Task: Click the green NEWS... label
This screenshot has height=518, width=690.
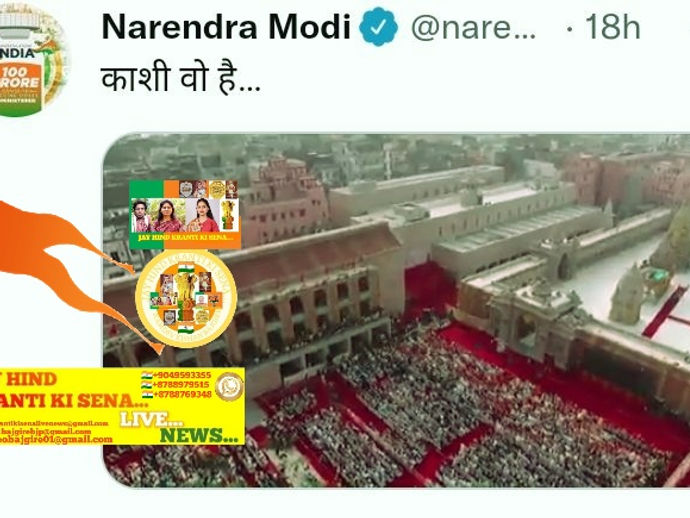Action: pyautogui.click(x=201, y=435)
